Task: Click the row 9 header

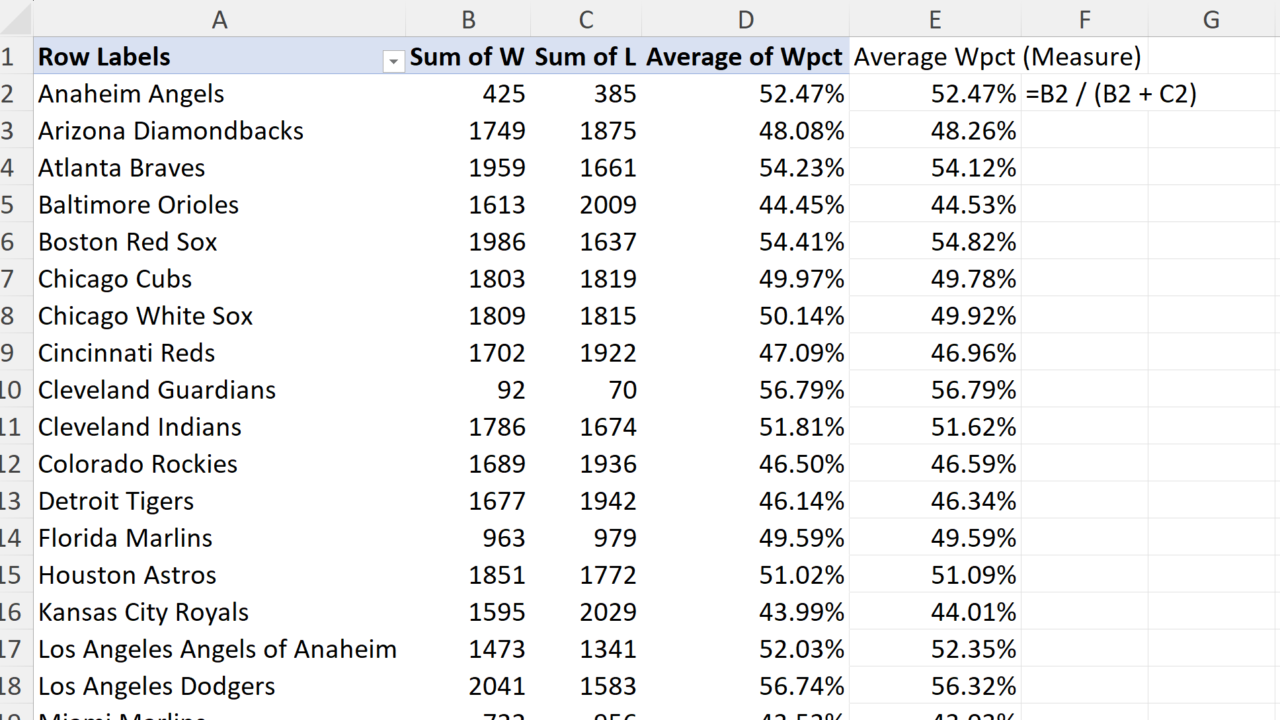Action: click(9, 353)
